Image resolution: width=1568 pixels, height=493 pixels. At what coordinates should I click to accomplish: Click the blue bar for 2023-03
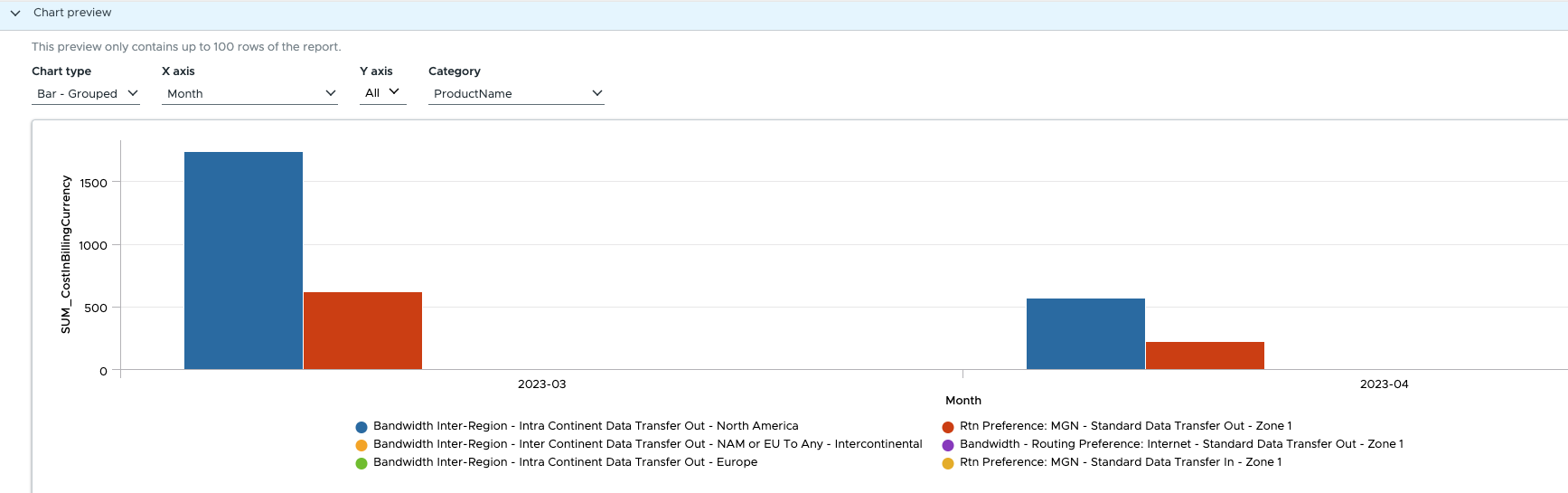243,261
